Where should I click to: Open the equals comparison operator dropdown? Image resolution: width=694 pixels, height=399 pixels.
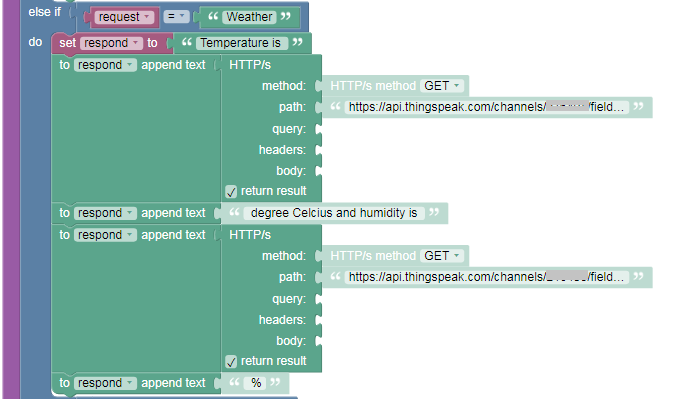(176, 17)
